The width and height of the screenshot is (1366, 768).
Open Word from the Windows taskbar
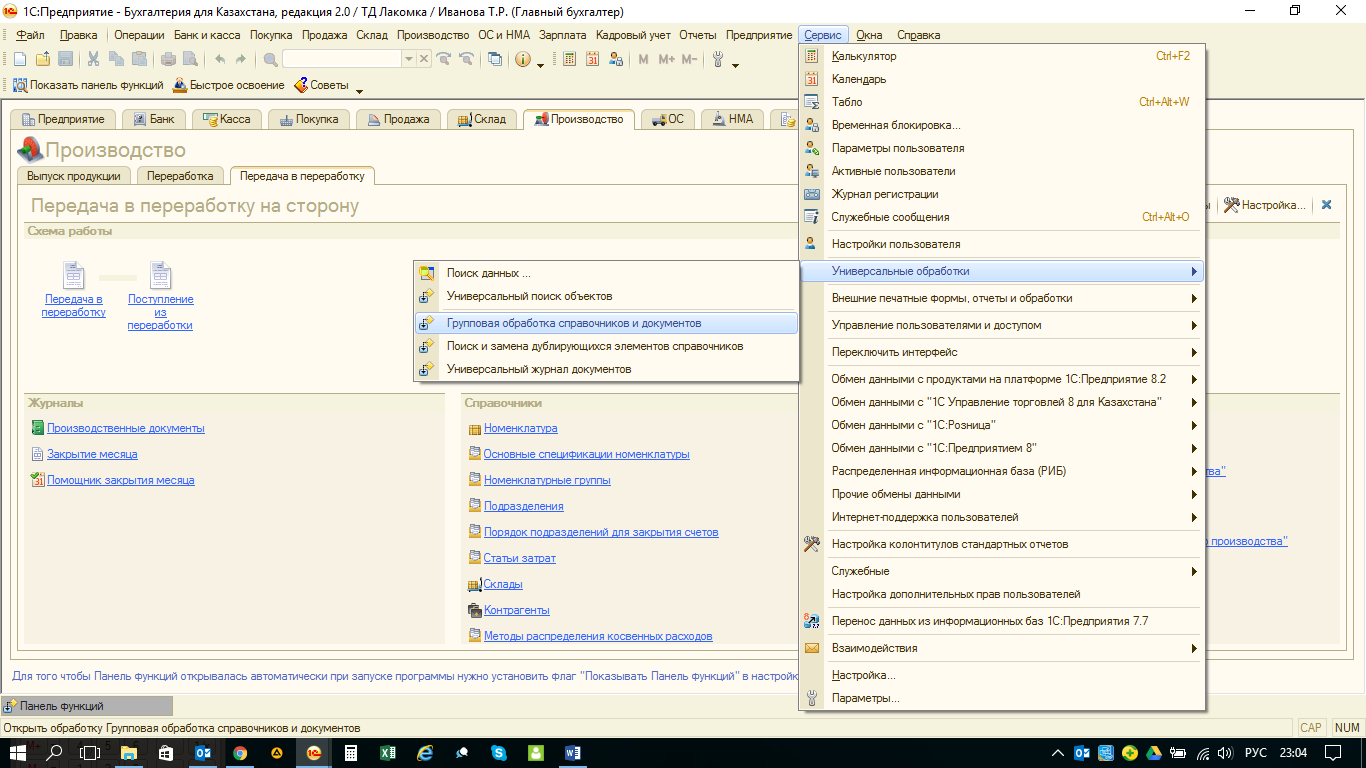pos(573,752)
